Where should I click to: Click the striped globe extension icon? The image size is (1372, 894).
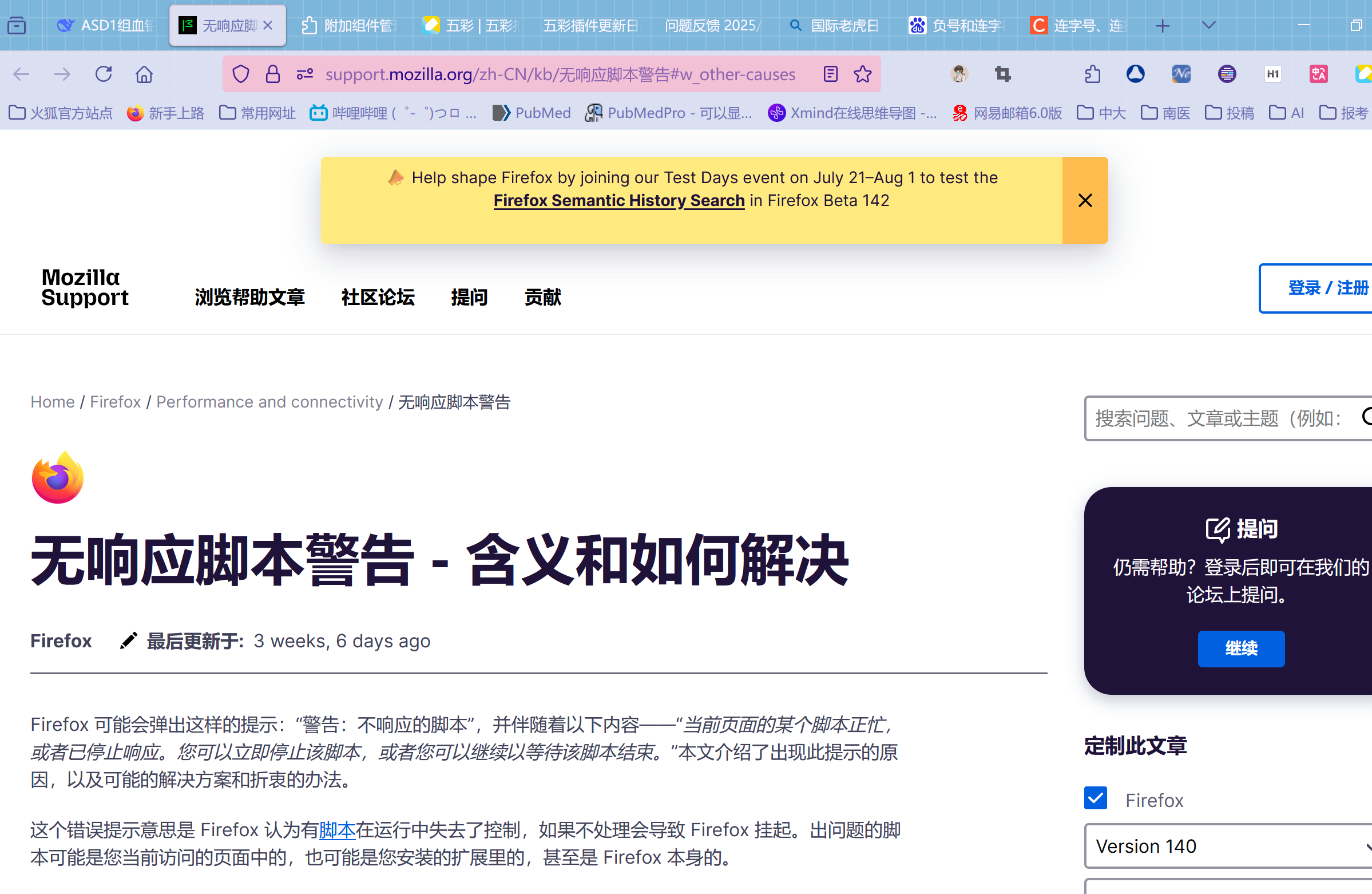[x=1227, y=74]
